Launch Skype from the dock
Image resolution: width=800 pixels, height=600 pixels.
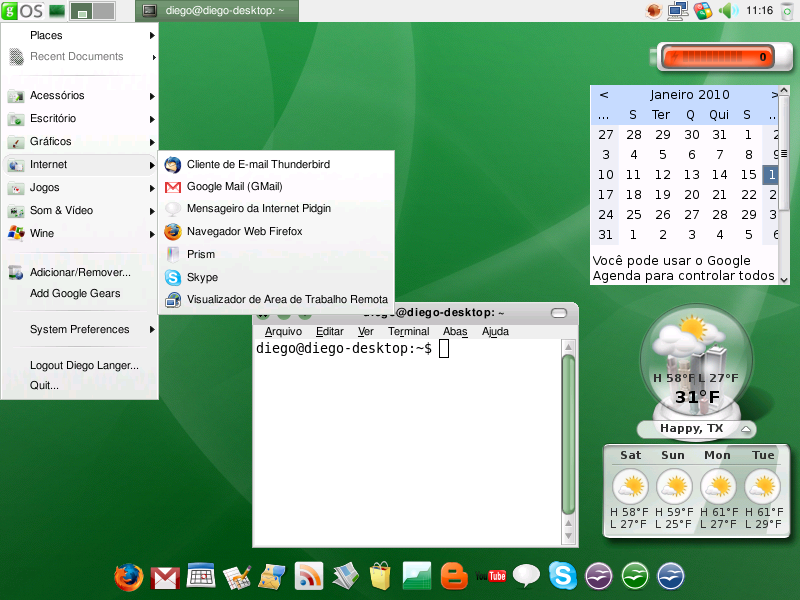(562, 576)
